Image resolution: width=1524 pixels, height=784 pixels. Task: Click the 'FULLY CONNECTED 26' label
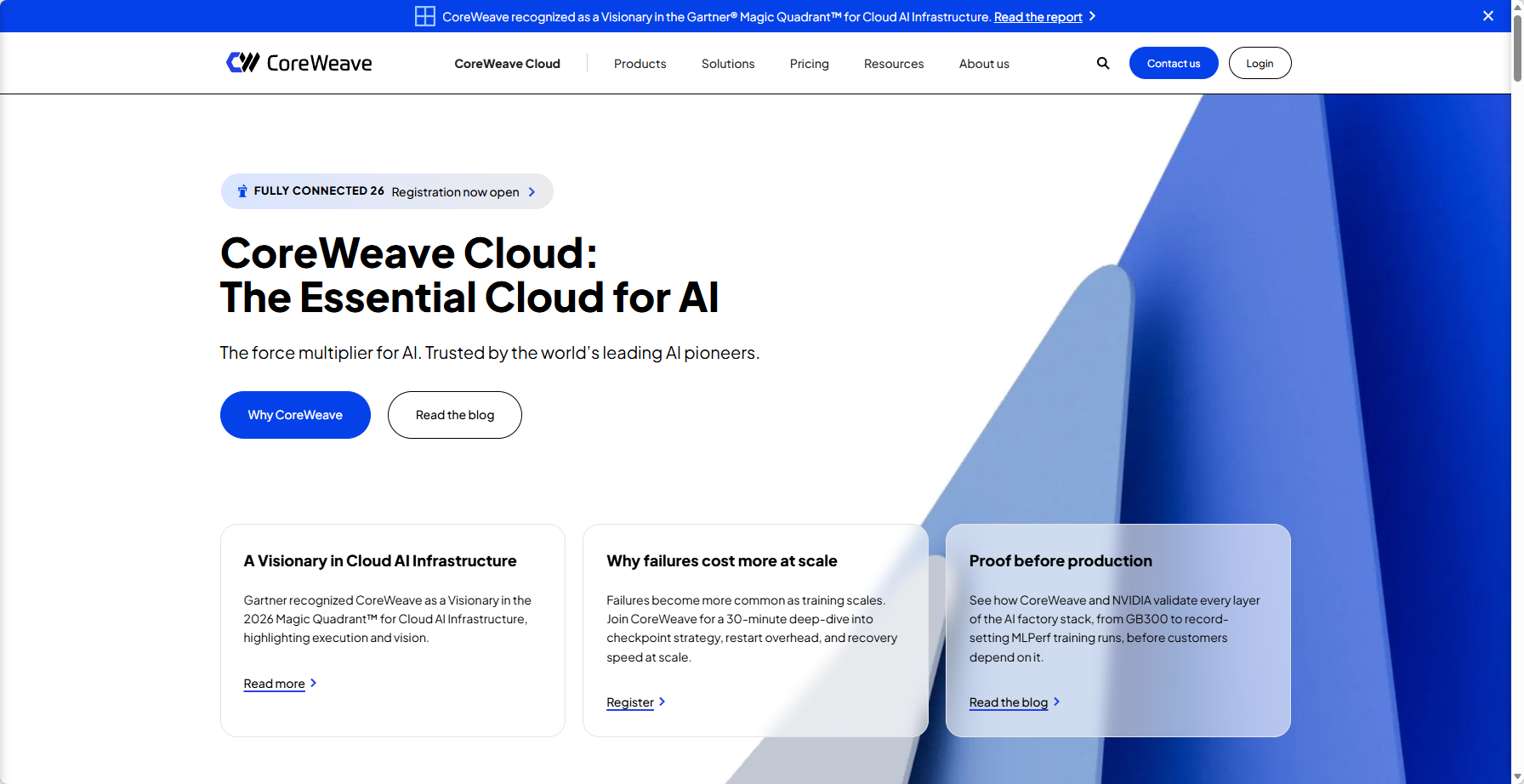pos(319,191)
